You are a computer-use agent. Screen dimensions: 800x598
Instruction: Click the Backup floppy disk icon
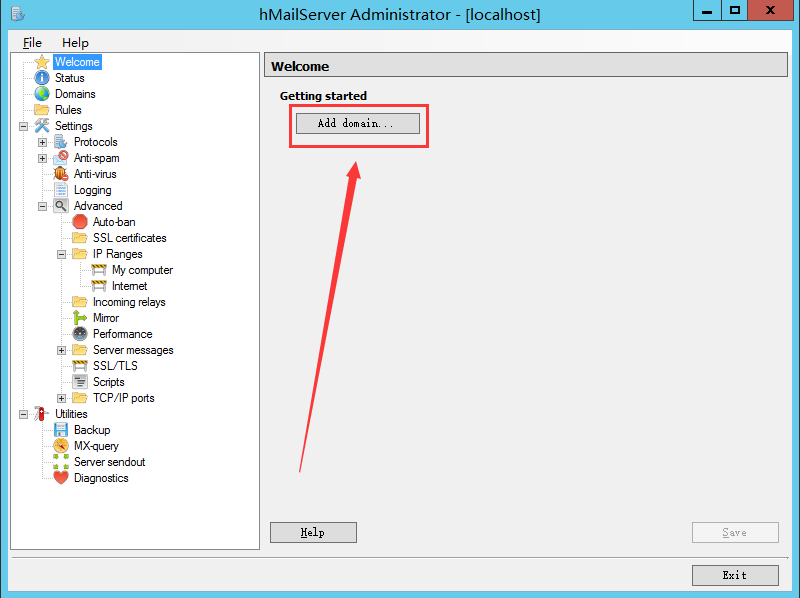click(61, 430)
